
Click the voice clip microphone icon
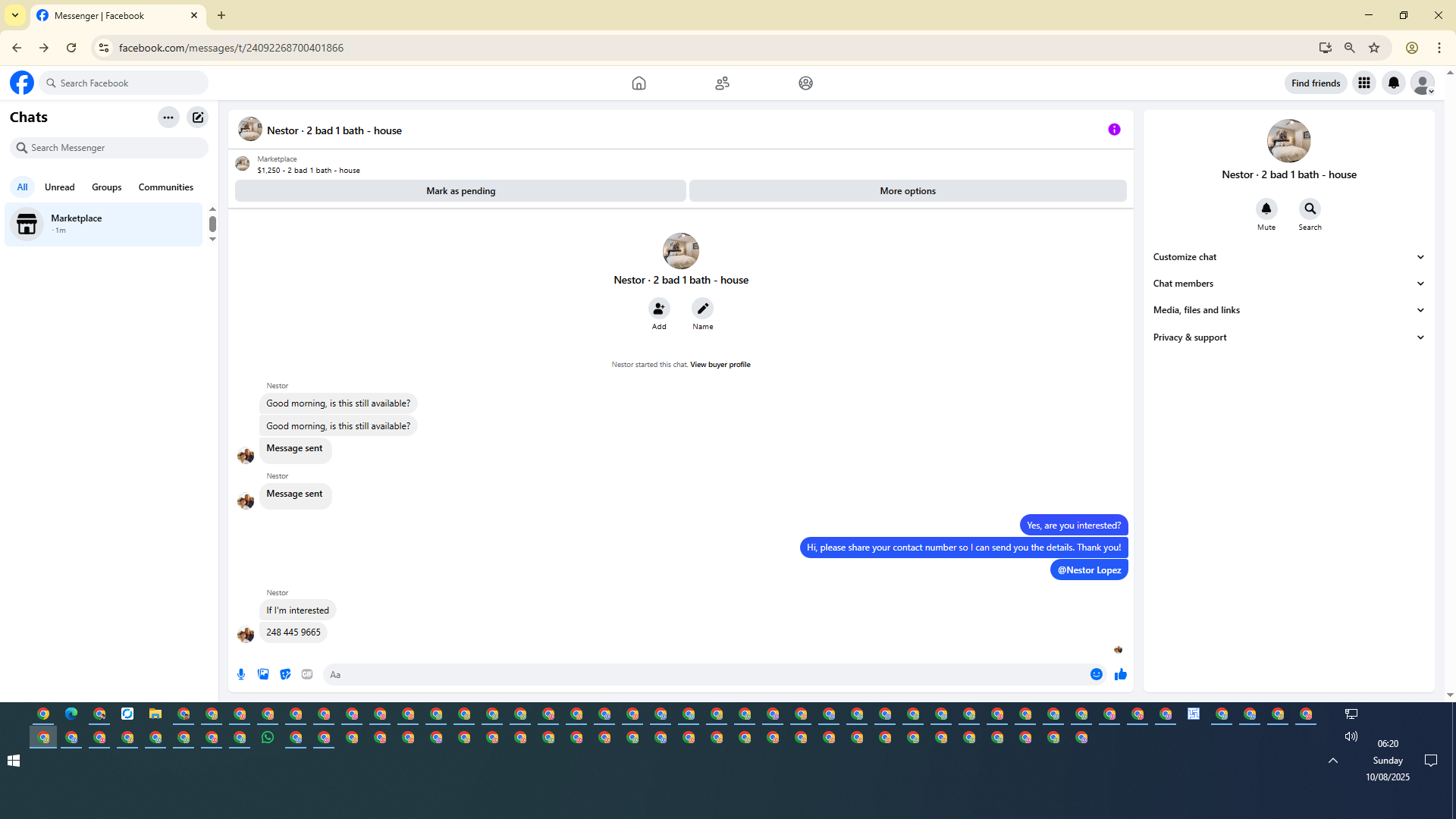[241, 674]
